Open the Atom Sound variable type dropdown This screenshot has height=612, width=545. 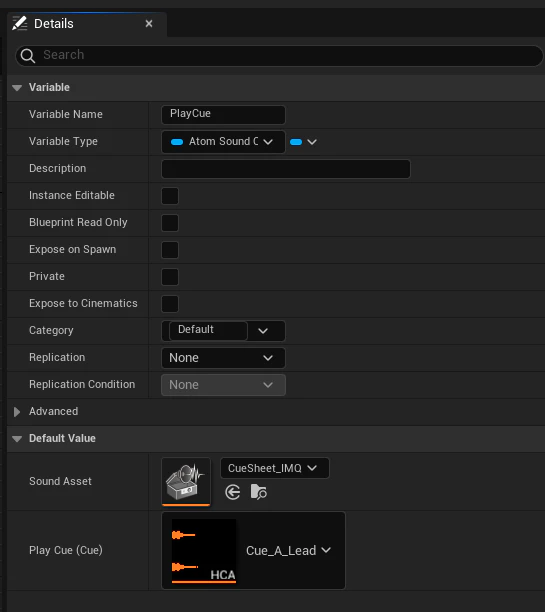[223, 142]
